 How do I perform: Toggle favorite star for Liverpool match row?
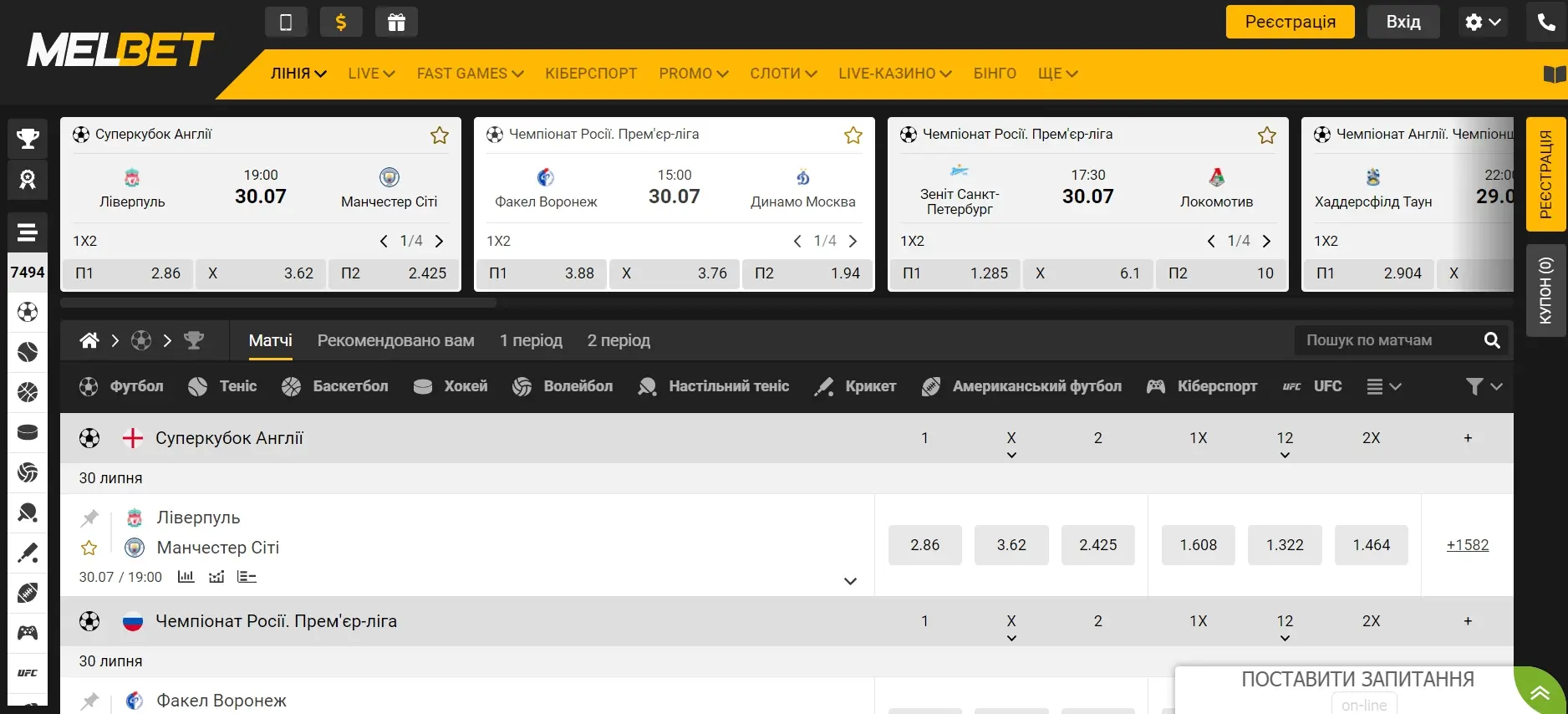pos(89,548)
